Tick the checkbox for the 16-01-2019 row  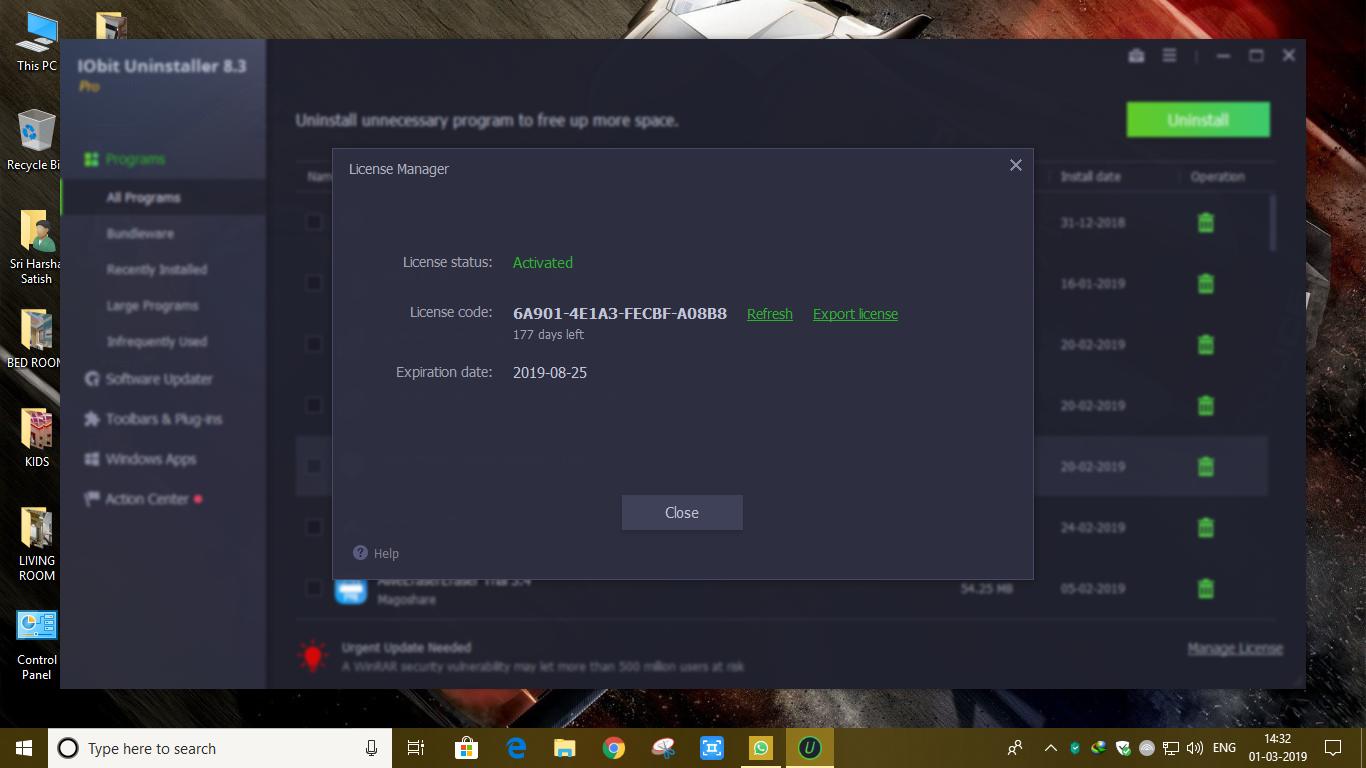coord(314,283)
